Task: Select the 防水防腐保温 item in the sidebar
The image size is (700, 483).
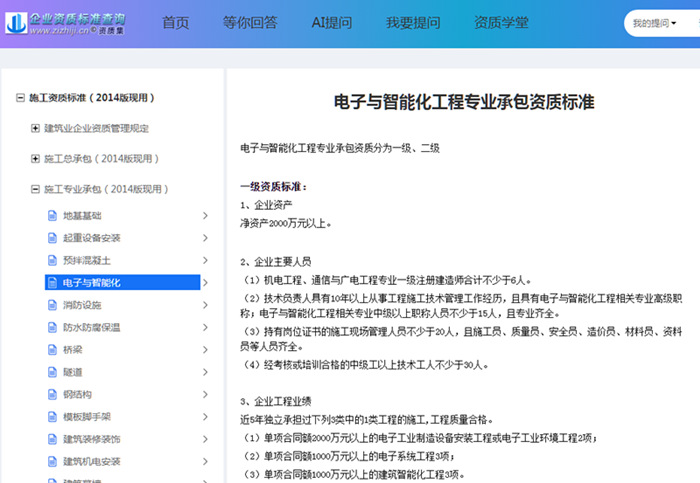Action: (92, 327)
